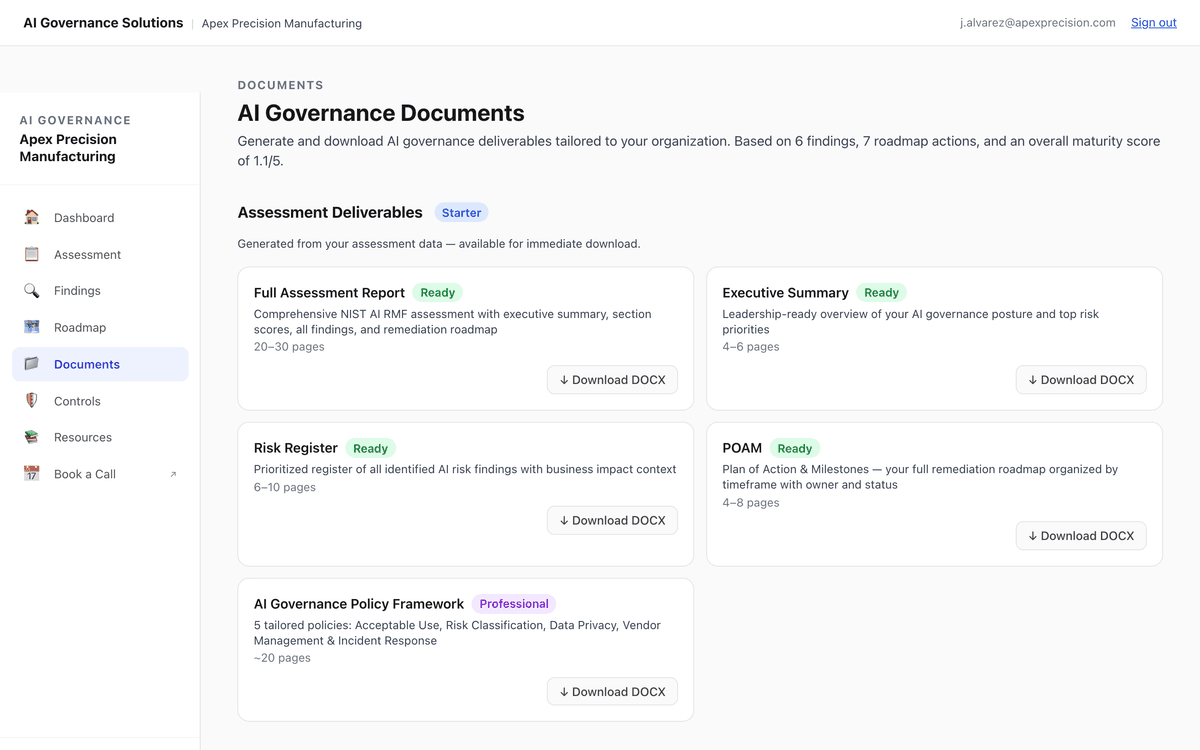Image resolution: width=1200 pixels, height=750 pixels.
Task: Click the '4–6 pages' text
Action: (751, 347)
